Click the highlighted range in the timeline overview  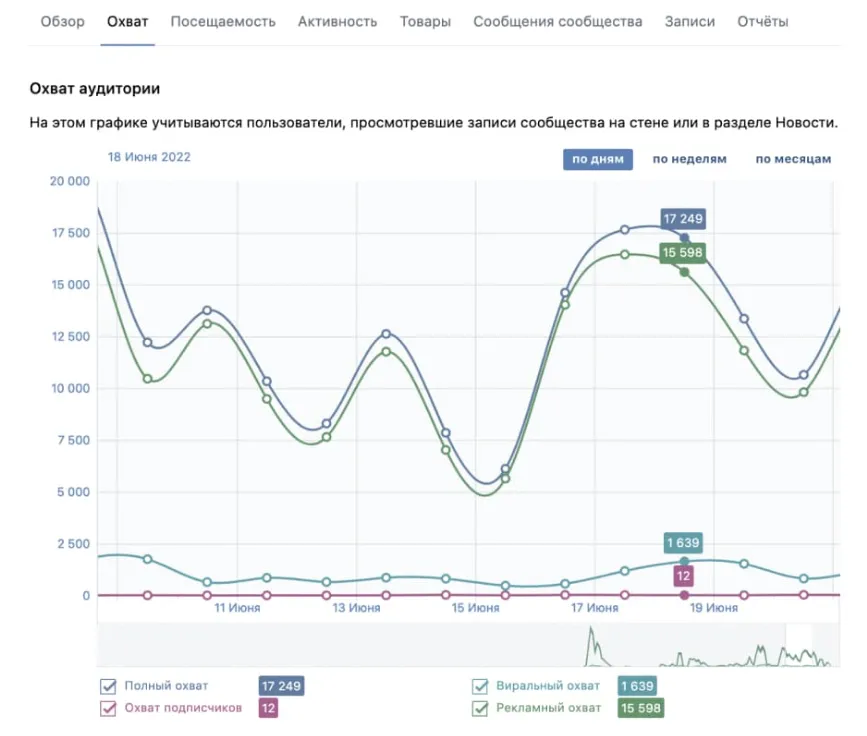pyautogui.click(x=799, y=645)
